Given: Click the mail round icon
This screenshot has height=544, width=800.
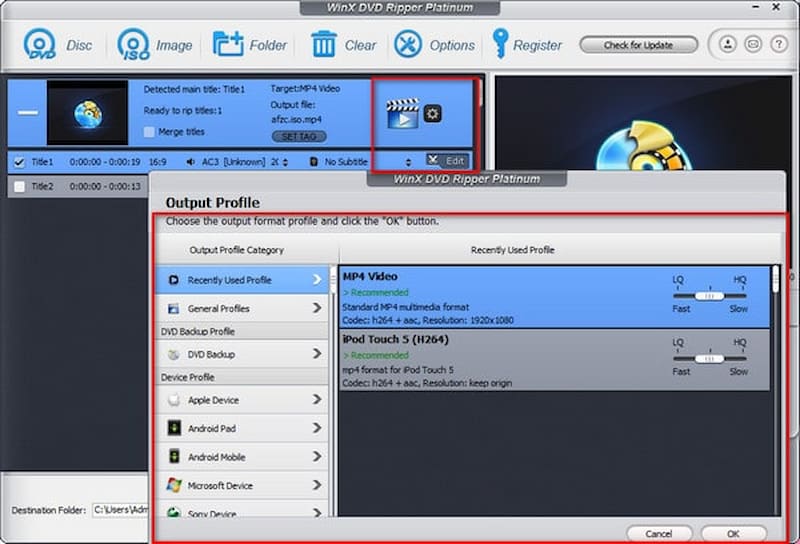Looking at the screenshot, I should pyautogui.click(x=753, y=44).
